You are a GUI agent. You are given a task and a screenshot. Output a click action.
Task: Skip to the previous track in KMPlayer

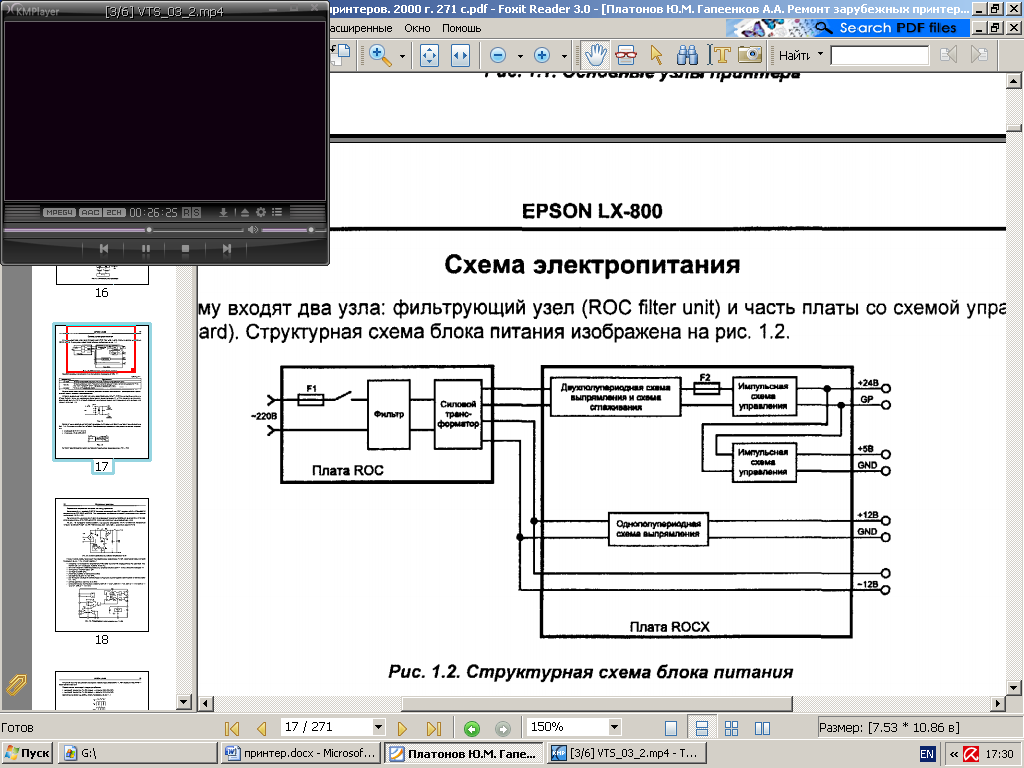(x=104, y=249)
